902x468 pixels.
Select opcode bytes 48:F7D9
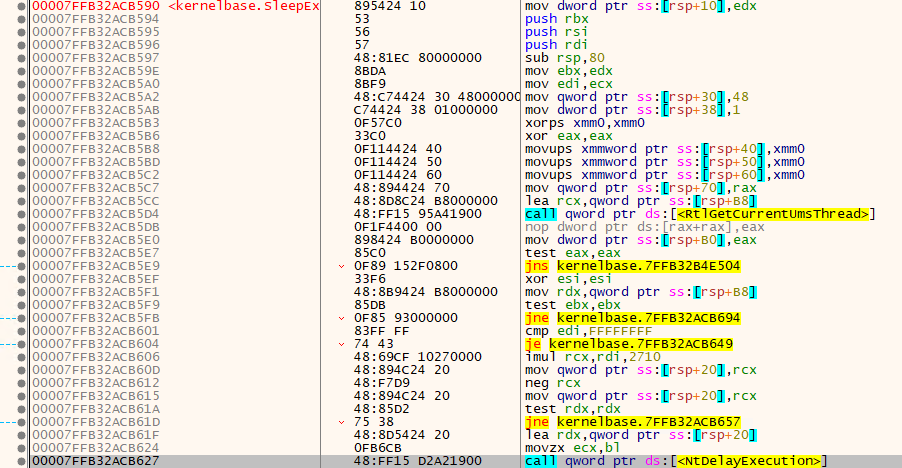point(381,383)
